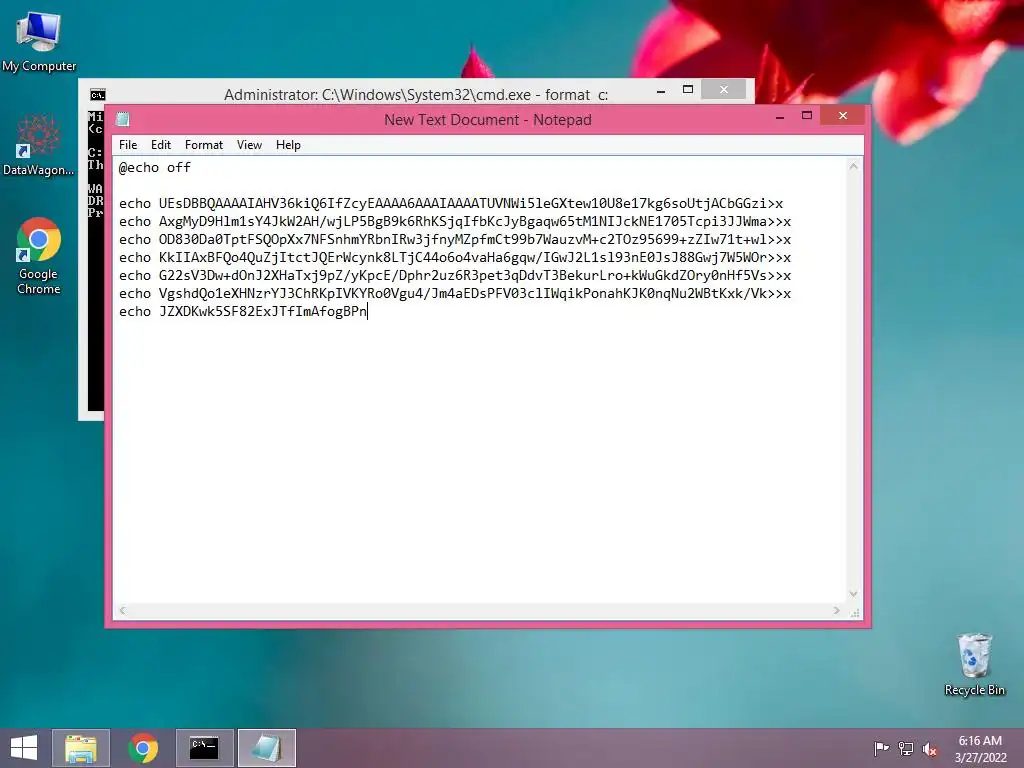Launch Chrome from the taskbar
The image size is (1024, 768).
point(143,748)
